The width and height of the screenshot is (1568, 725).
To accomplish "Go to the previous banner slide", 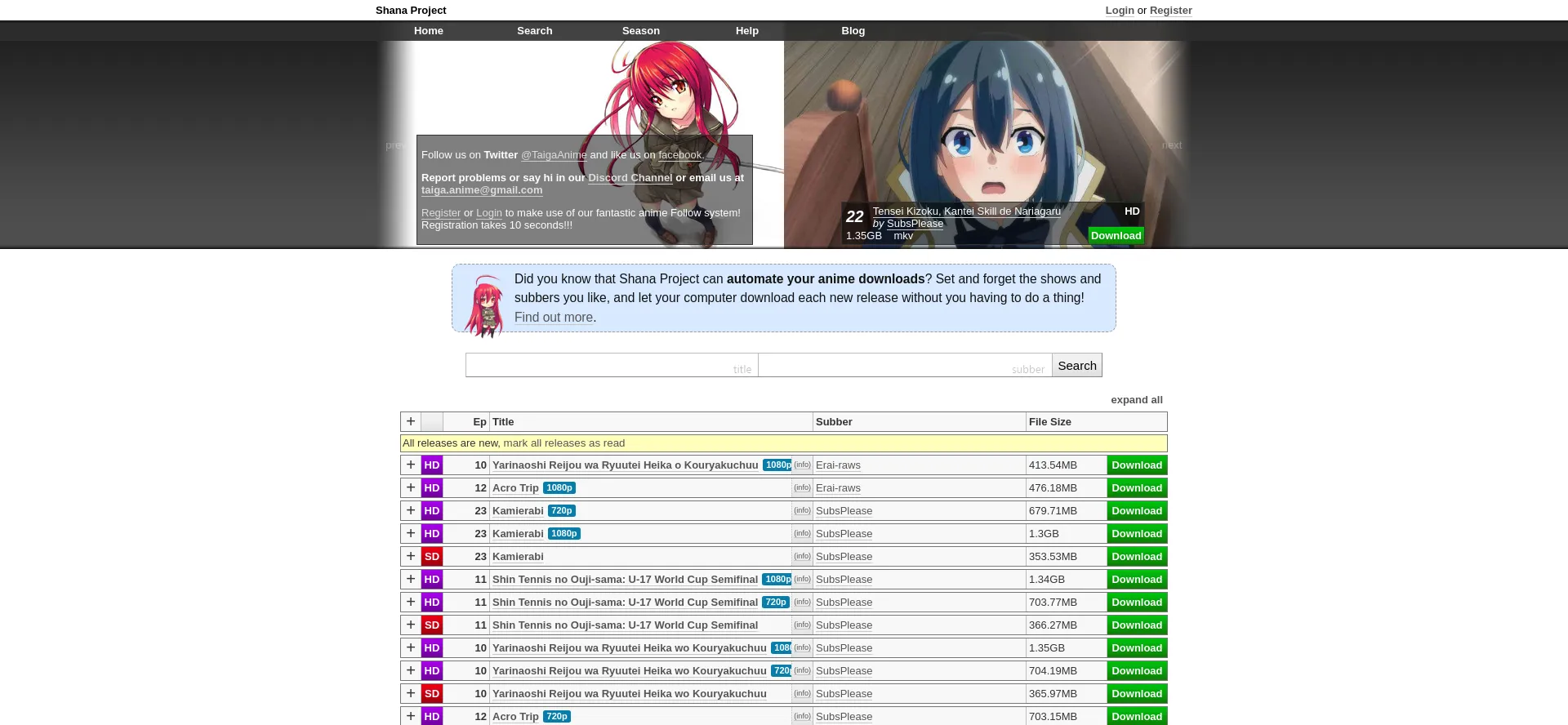I will tap(394, 145).
